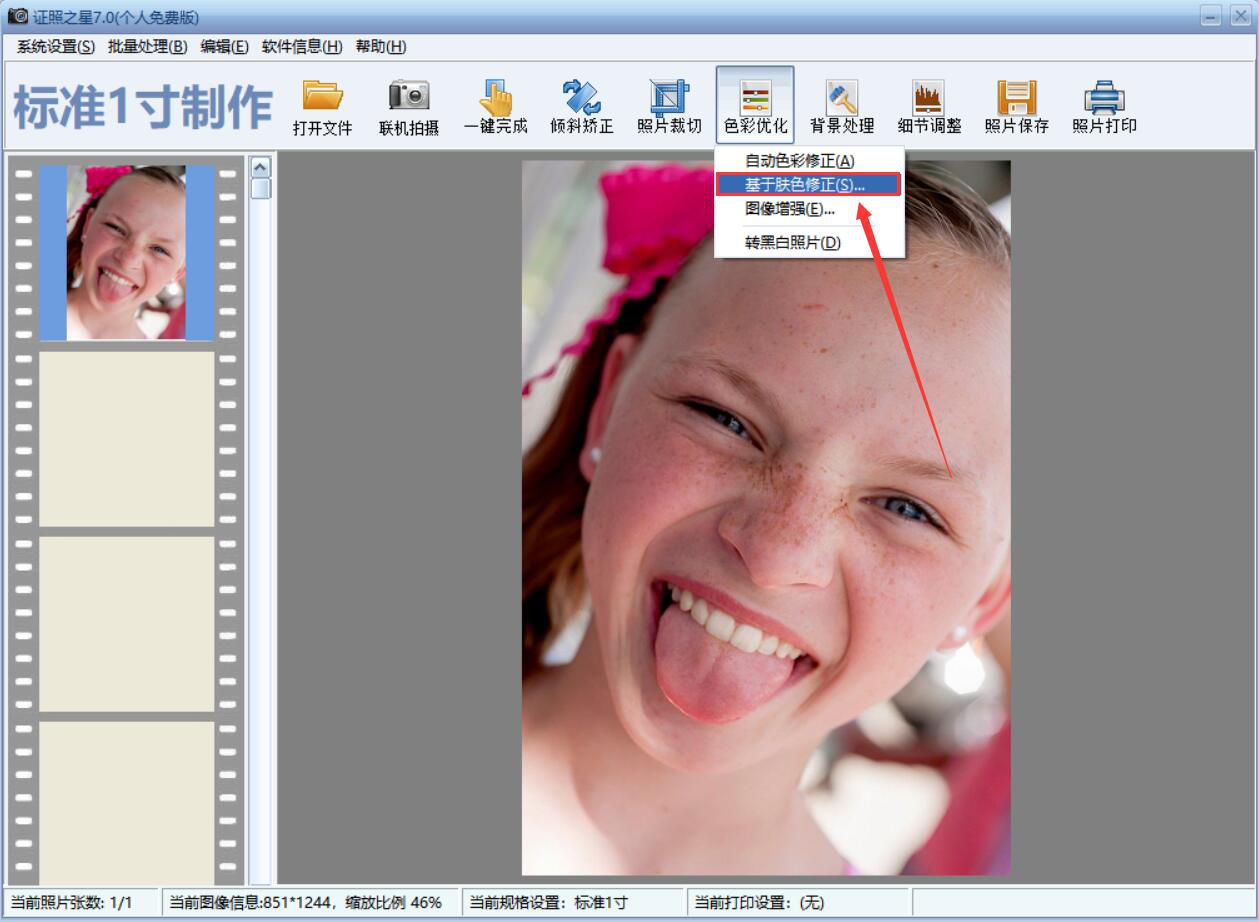Collapse the 色彩优化 dropdown button
The image size is (1259, 922).
(x=755, y=105)
